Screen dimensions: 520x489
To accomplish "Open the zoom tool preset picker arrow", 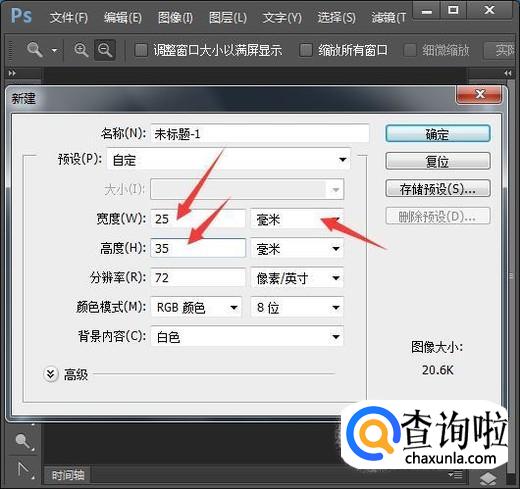I will (54, 51).
